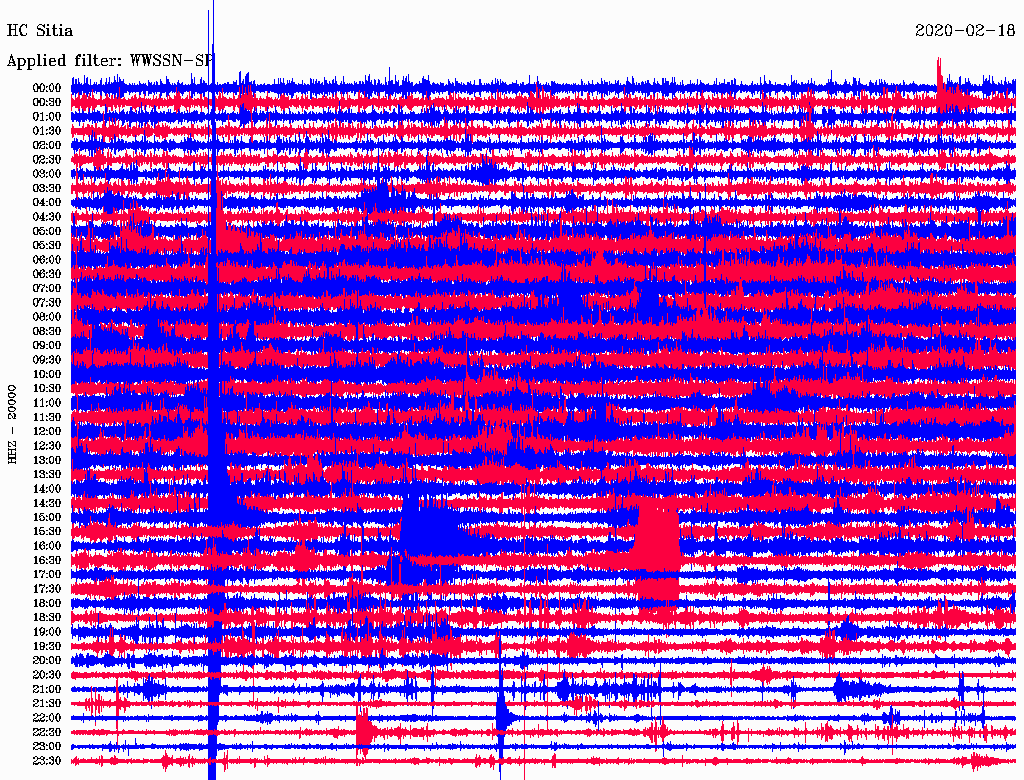Click the 17:30 time label
This screenshot has height=780, width=1024.
(47, 589)
